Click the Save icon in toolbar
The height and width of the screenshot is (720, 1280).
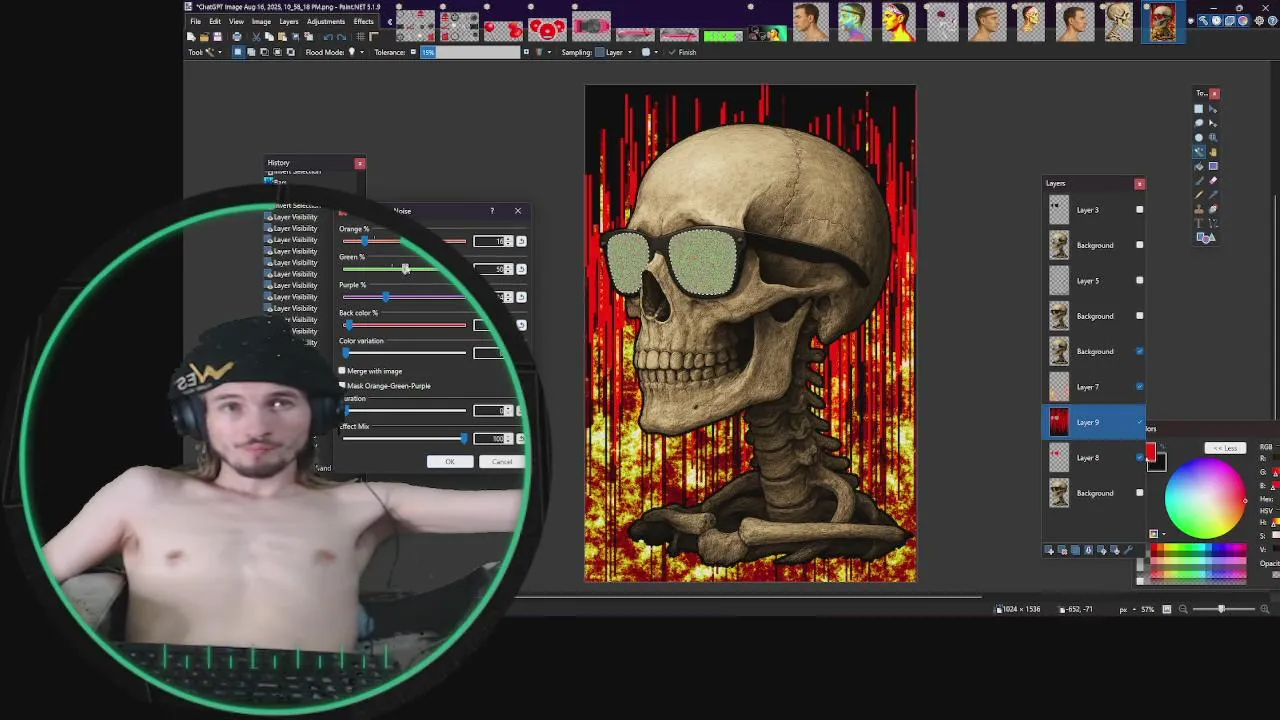tap(217, 36)
